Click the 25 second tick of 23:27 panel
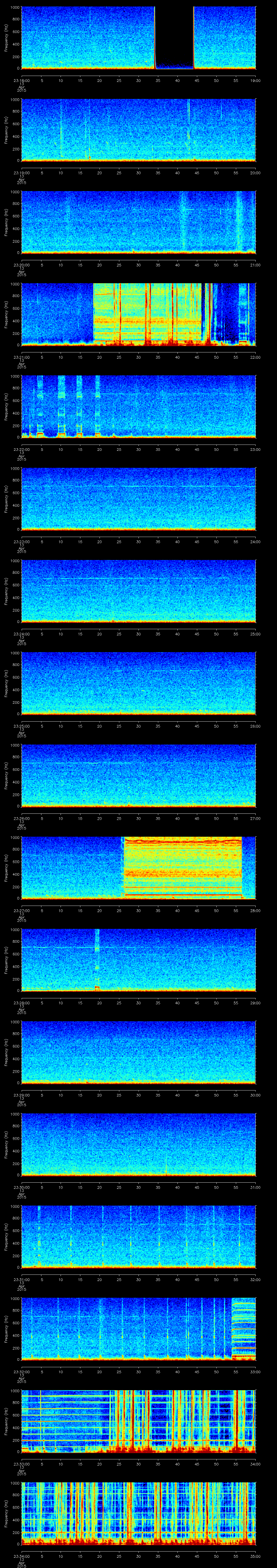Viewport: 277px width, 1568px height. click(119, 910)
